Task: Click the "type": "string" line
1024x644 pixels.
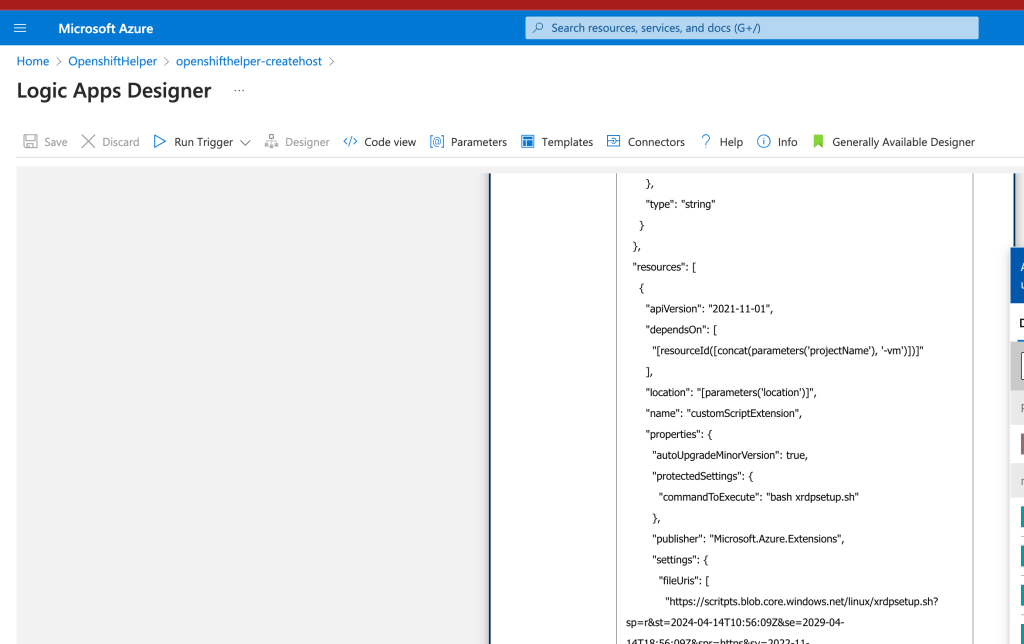Action: [680, 204]
